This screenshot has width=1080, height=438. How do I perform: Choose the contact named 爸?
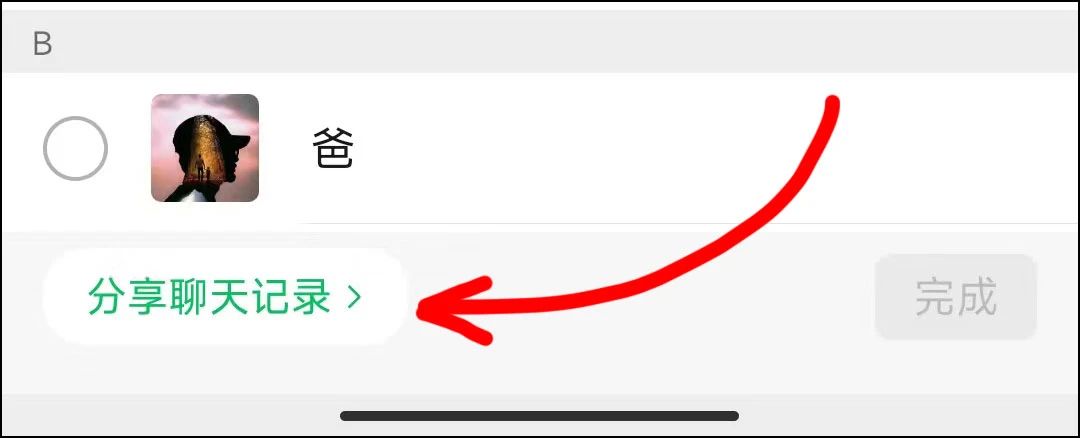point(540,148)
